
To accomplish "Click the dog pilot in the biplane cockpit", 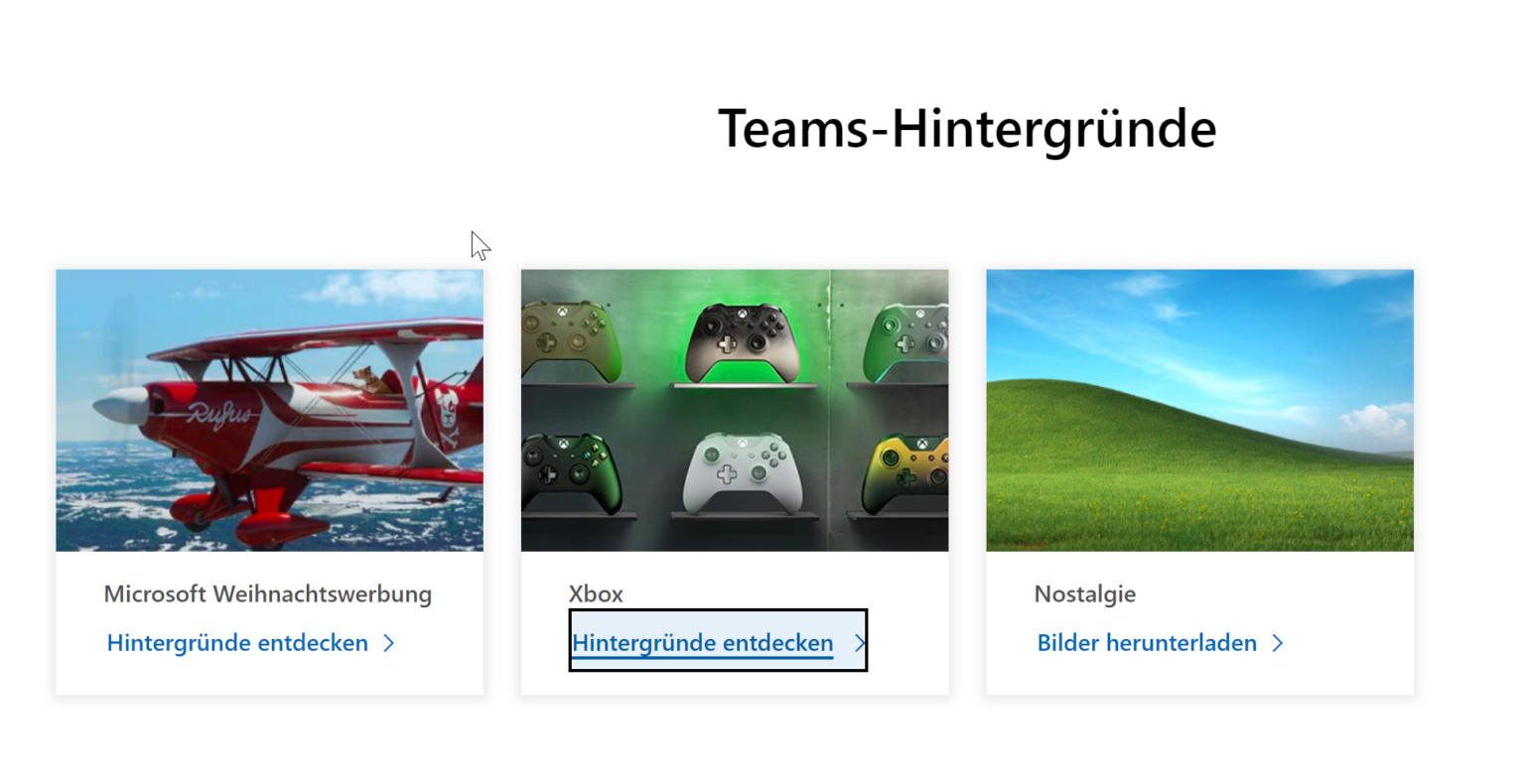I will point(367,380).
